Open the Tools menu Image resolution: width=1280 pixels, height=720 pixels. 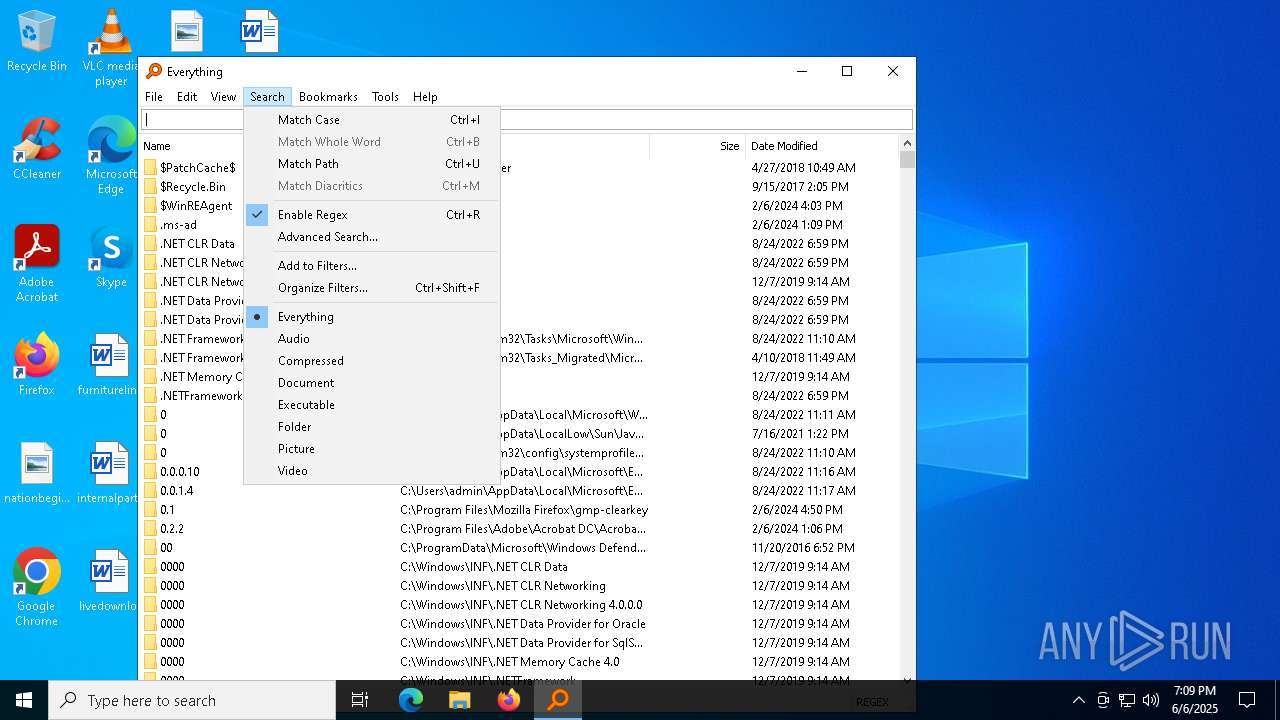385,97
